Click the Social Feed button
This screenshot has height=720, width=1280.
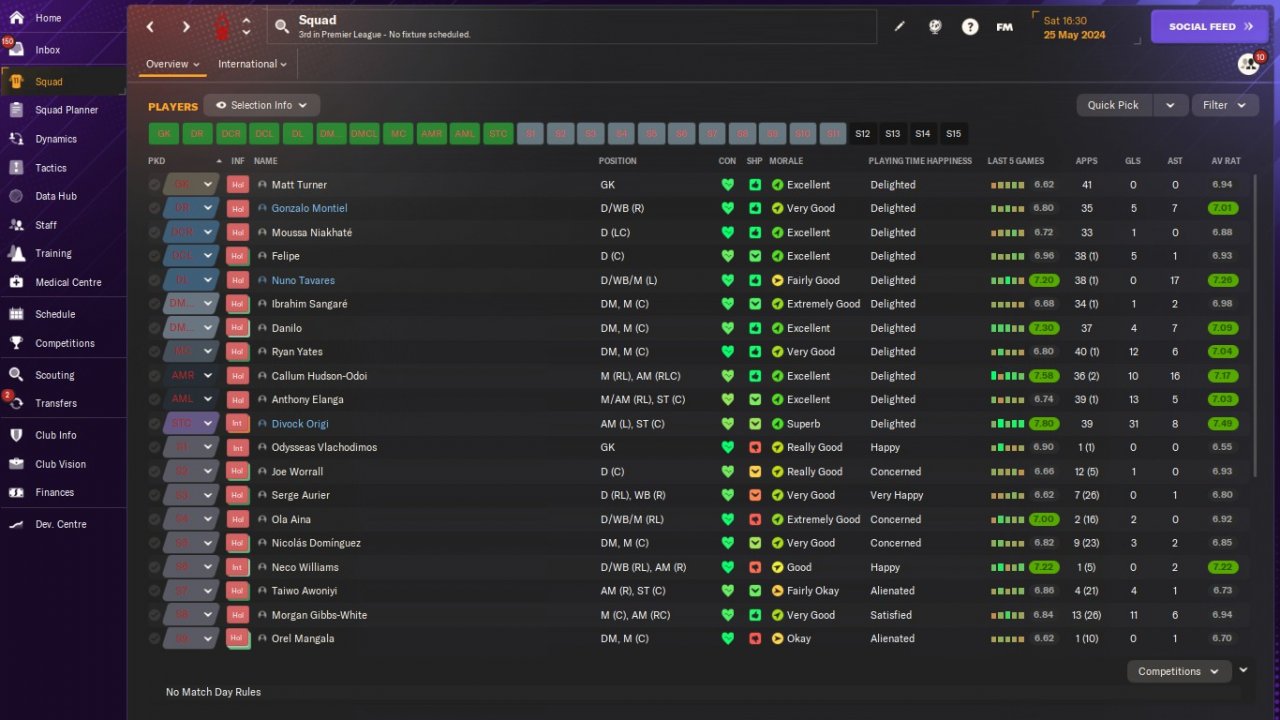[x=1209, y=27]
